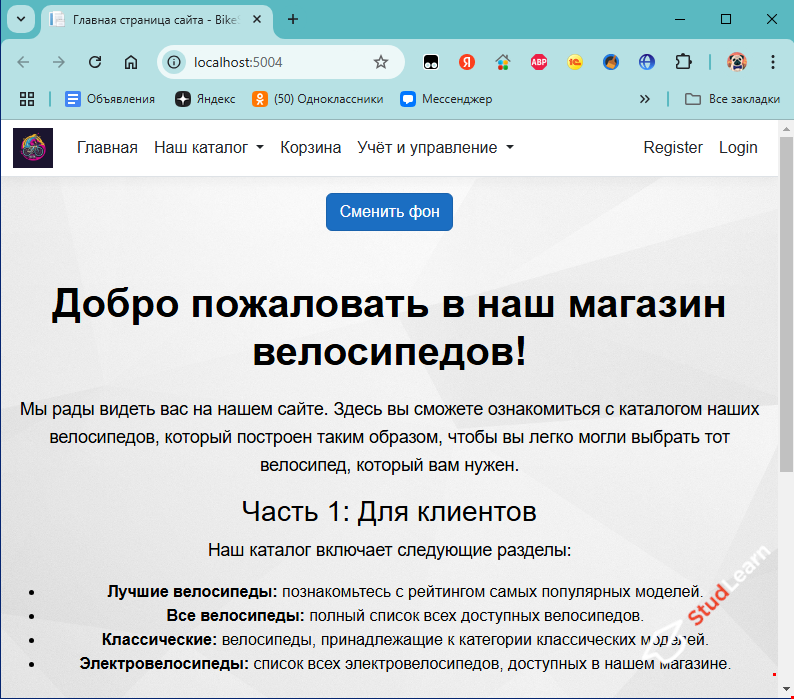Click the Register link
794x699 pixels.
[672, 148]
